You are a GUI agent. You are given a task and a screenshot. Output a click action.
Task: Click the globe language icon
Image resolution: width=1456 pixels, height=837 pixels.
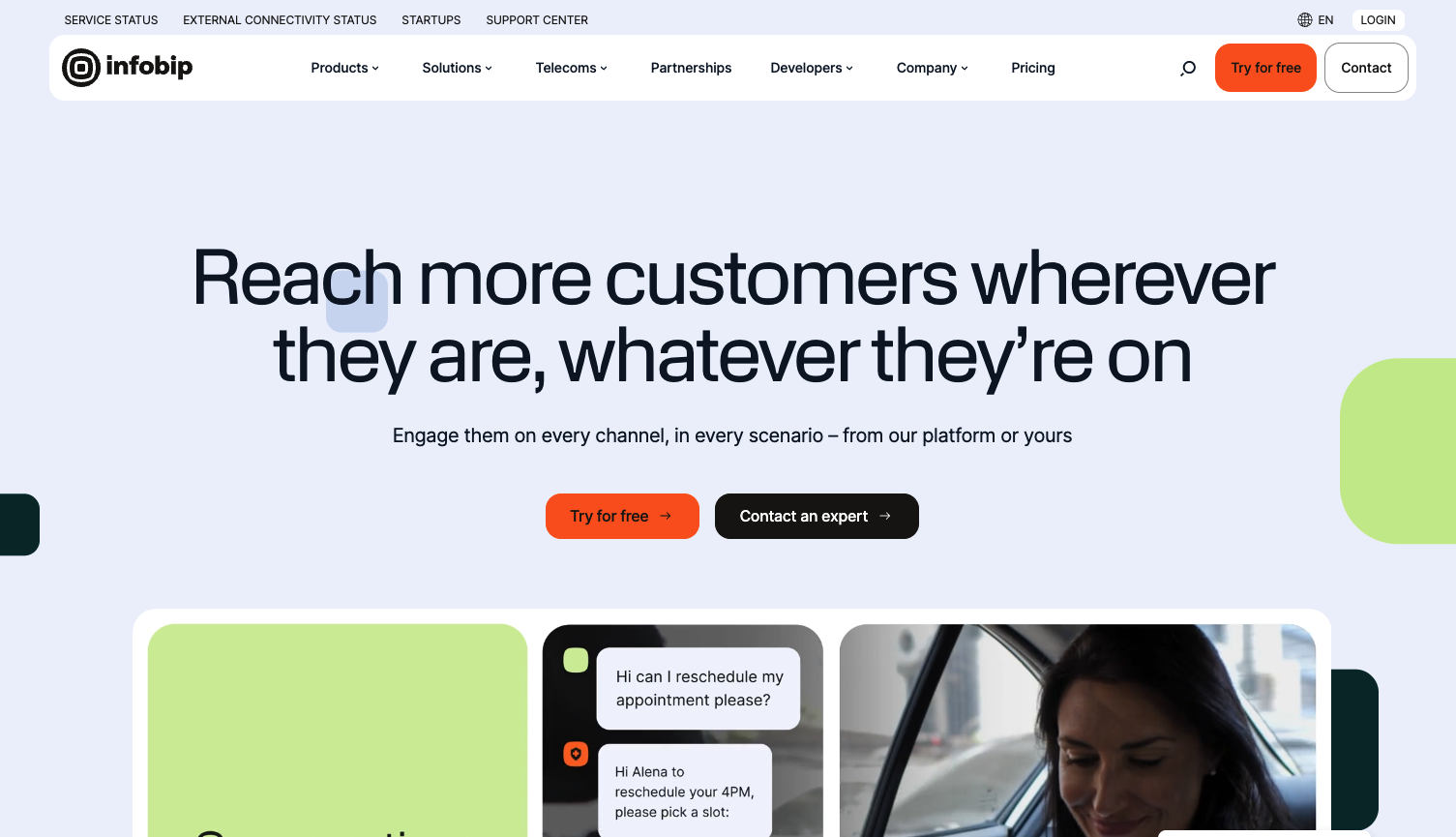(x=1305, y=19)
